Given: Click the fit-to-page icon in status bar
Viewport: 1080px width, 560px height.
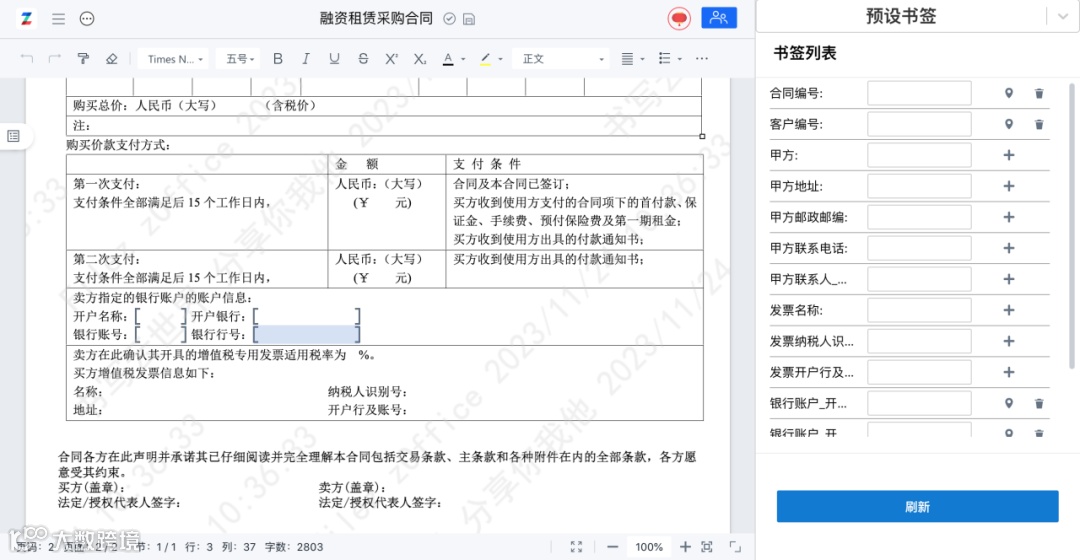Looking at the screenshot, I should [x=707, y=547].
